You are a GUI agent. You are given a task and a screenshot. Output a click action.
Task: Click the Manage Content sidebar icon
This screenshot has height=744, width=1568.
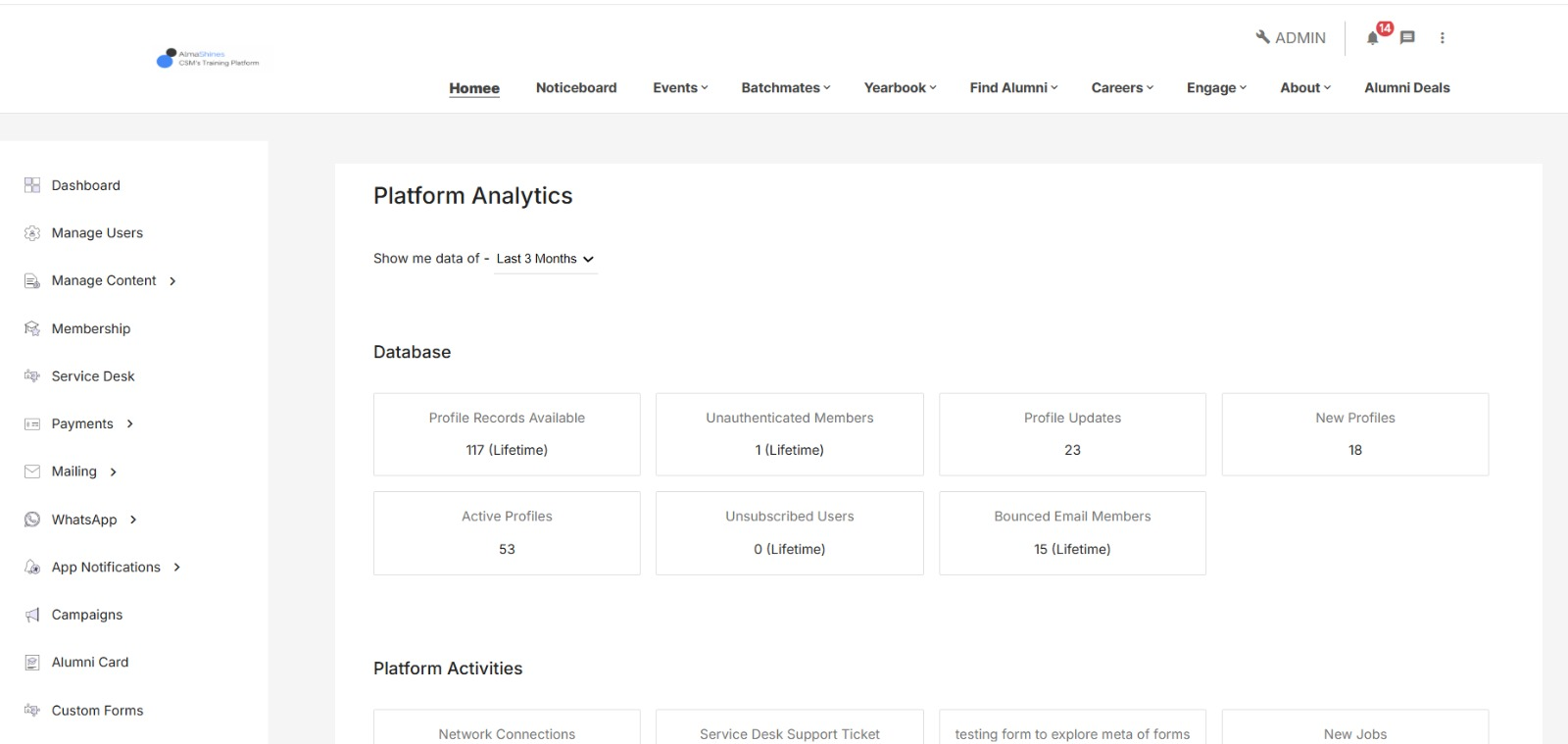[x=32, y=281]
